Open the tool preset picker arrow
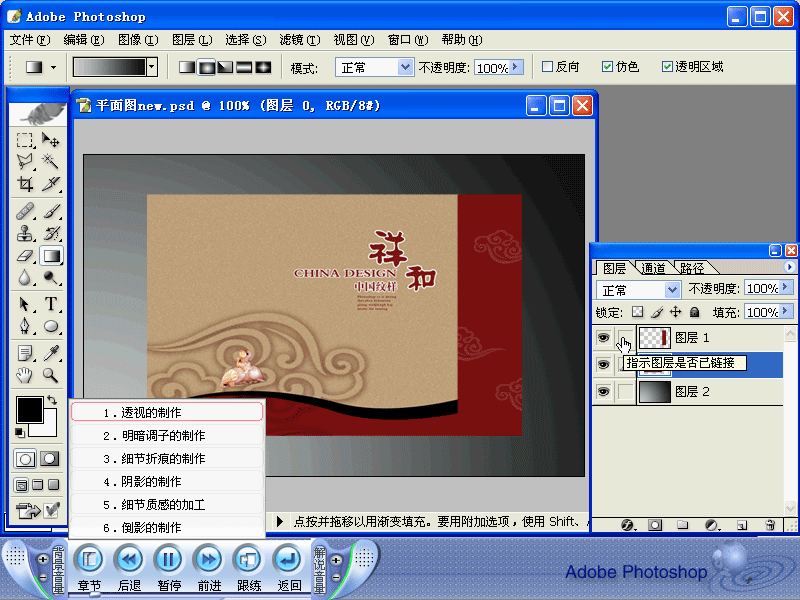 [53, 67]
